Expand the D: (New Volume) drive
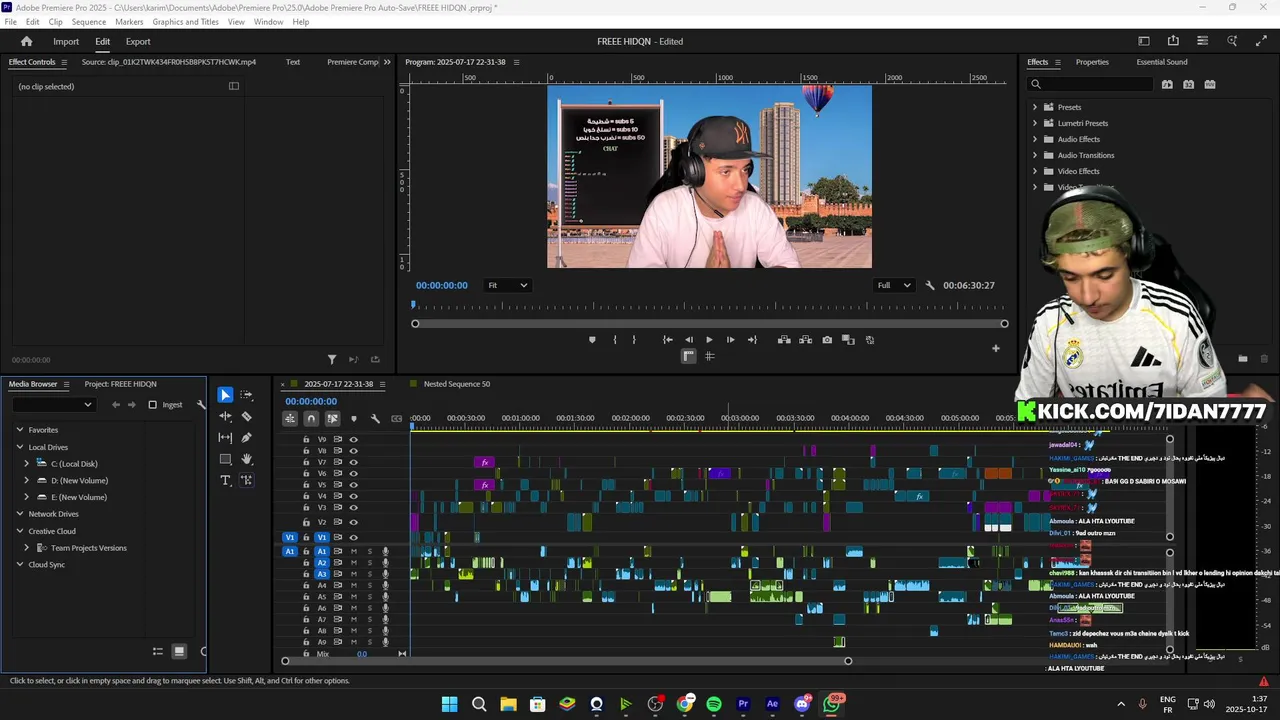 tap(27, 481)
